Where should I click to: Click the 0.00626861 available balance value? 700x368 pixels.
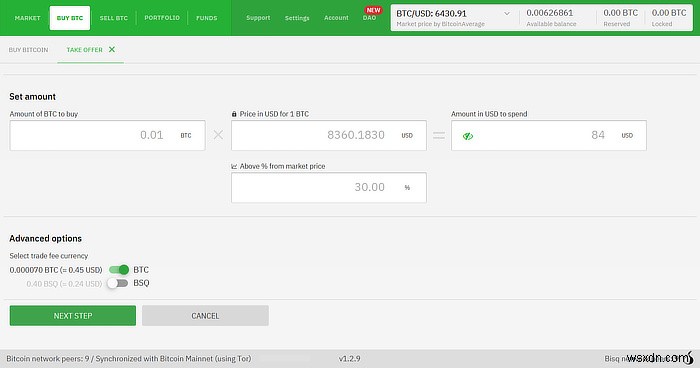pyautogui.click(x=549, y=13)
